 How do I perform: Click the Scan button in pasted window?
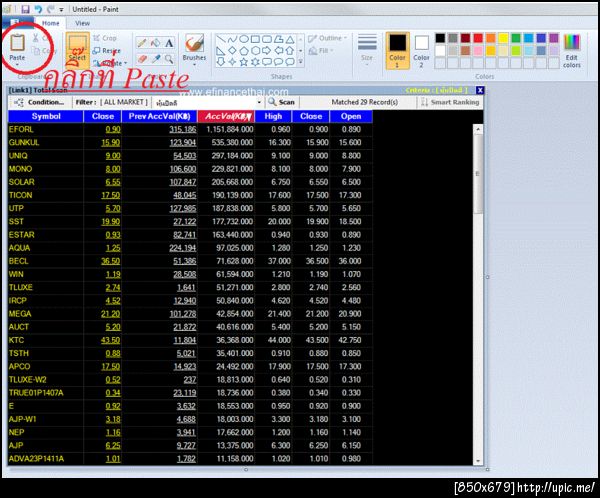tap(281, 102)
